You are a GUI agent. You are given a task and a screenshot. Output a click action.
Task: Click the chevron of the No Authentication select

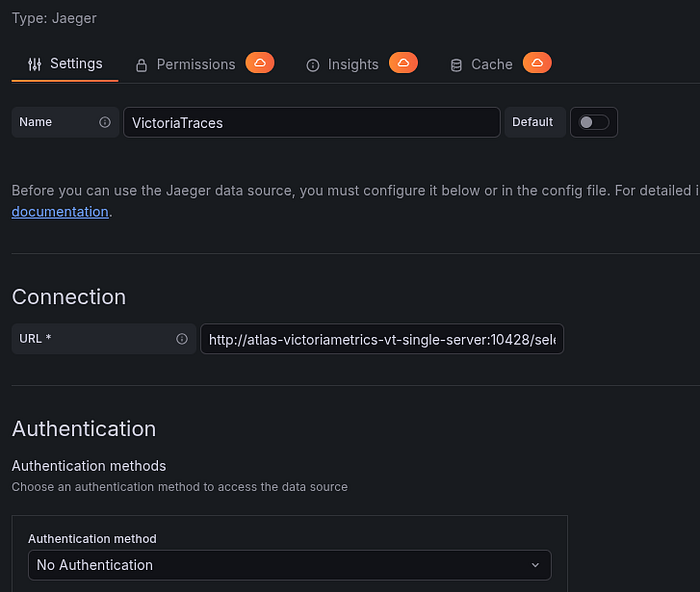[535, 565]
